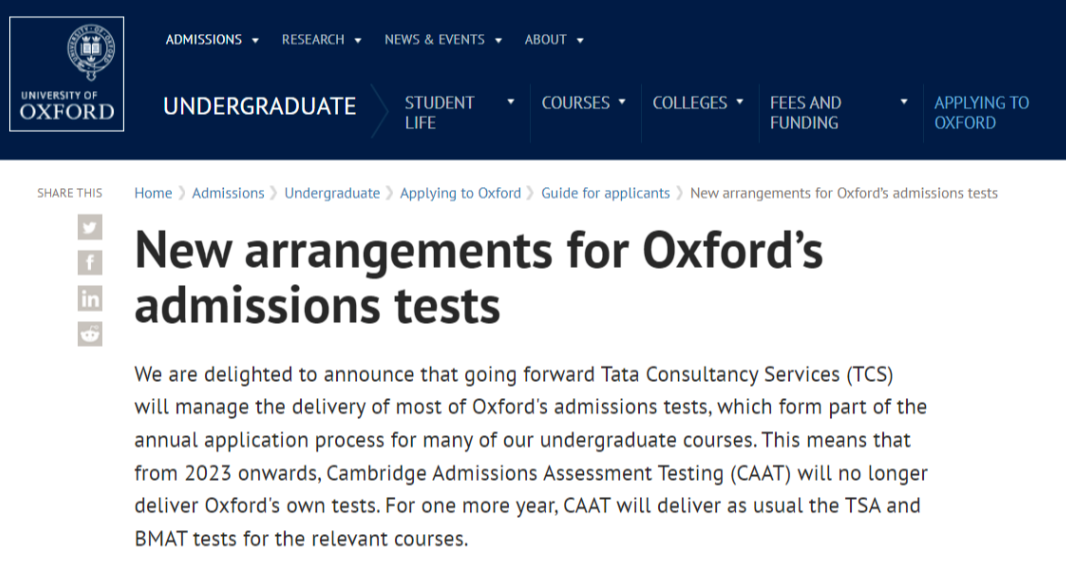Expand the Admissions dropdown arrow

click(256, 41)
